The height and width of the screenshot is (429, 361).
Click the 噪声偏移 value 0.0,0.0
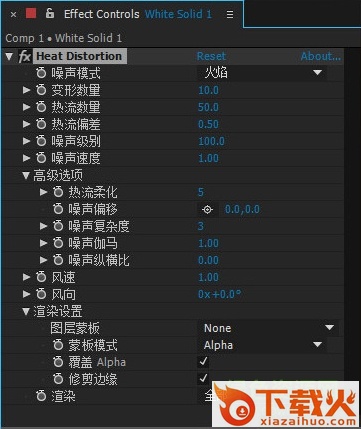pos(242,209)
